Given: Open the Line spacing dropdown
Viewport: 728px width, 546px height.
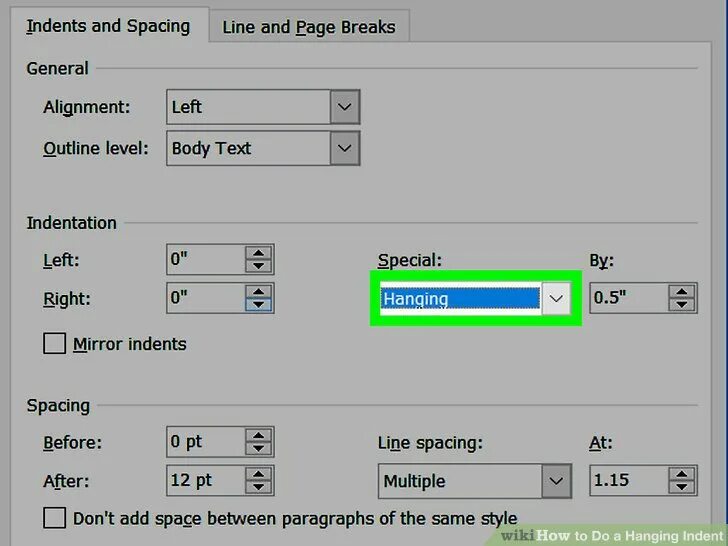Looking at the screenshot, I should click(557, 481).
